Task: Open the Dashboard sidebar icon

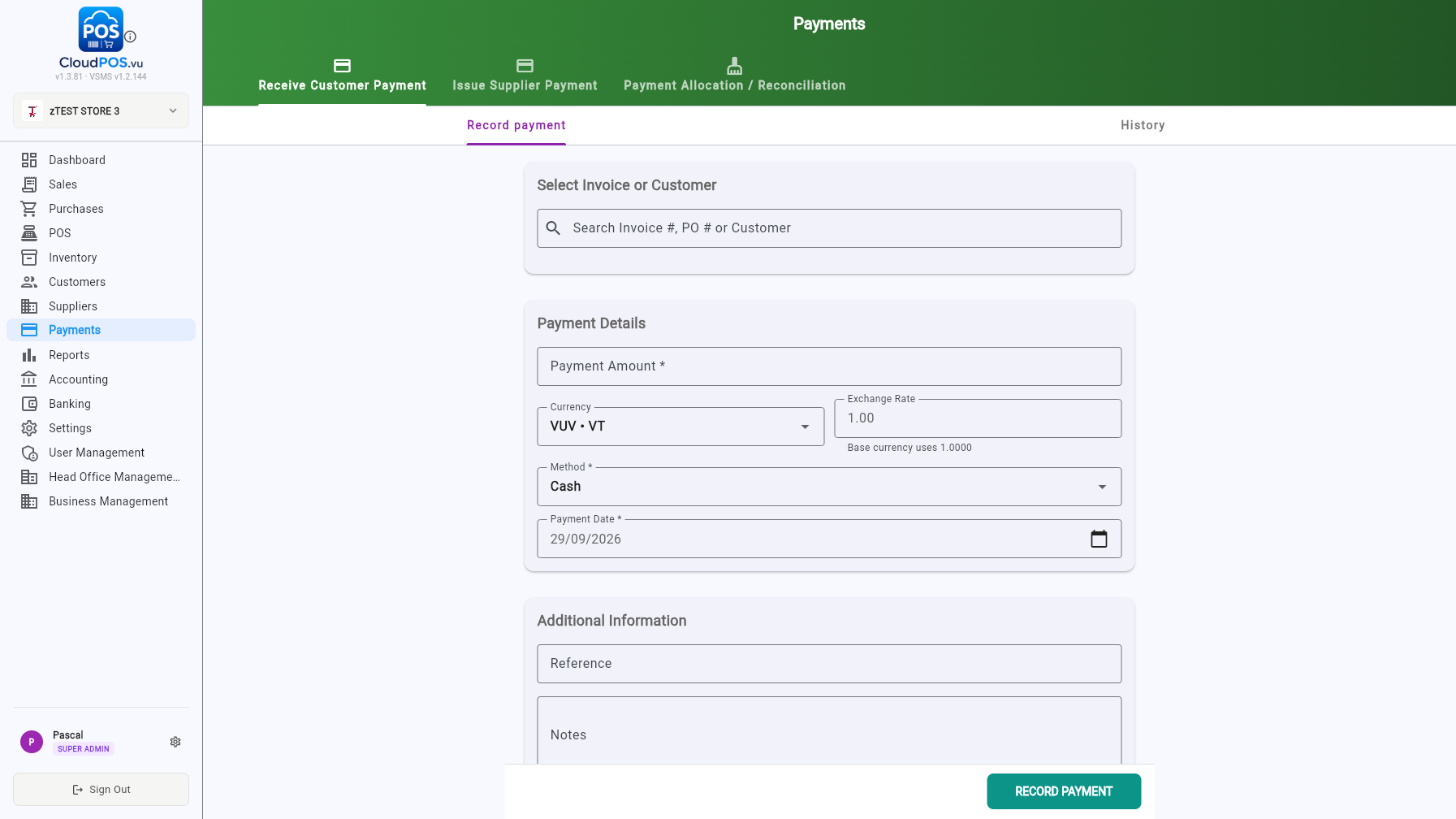Action: tap(29, 160)
